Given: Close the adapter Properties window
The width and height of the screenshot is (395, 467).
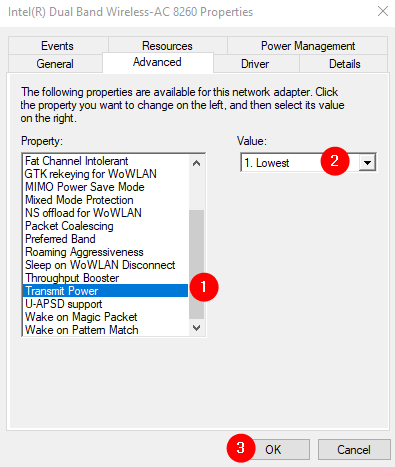Looking at the screenshot, I should pyautogui.click(x=383, y=11).
